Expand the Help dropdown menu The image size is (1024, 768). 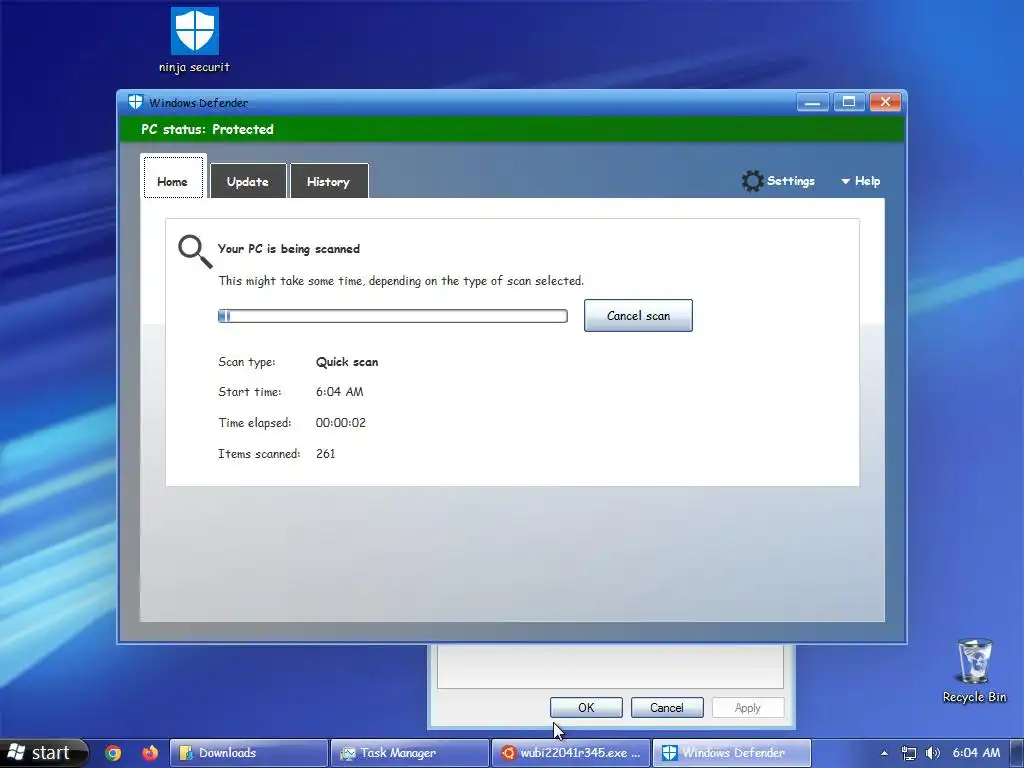coord(861,181)
